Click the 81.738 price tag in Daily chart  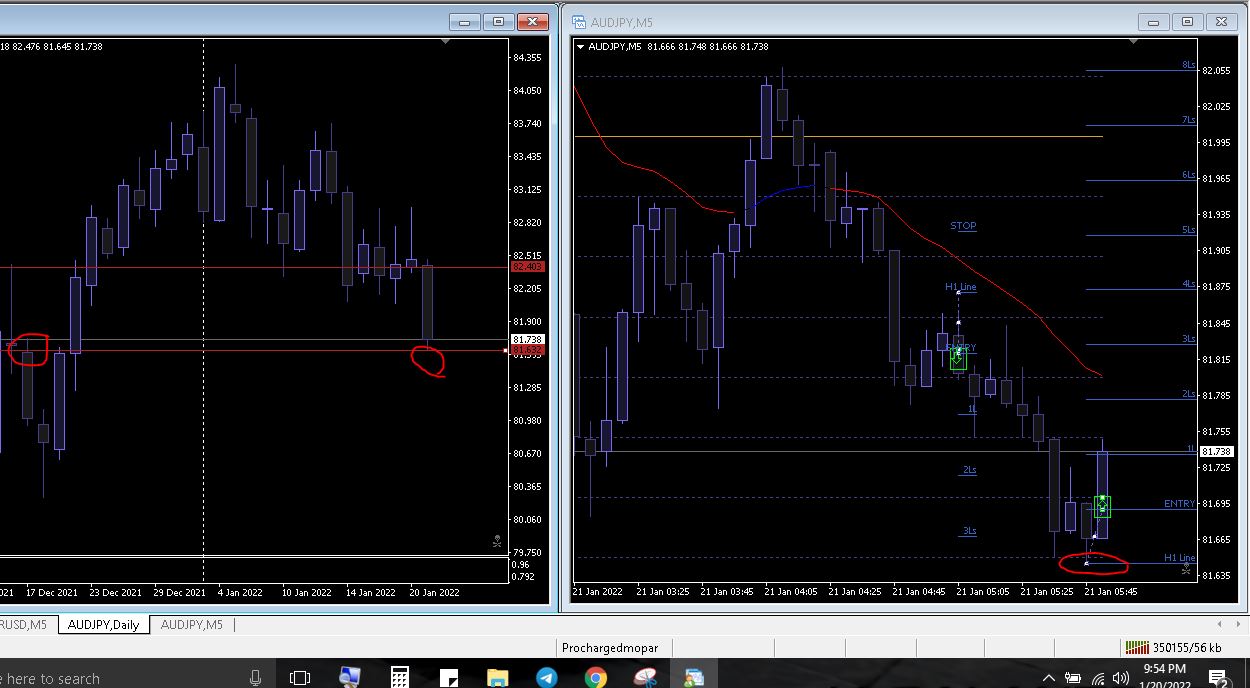tap(527, 340)
